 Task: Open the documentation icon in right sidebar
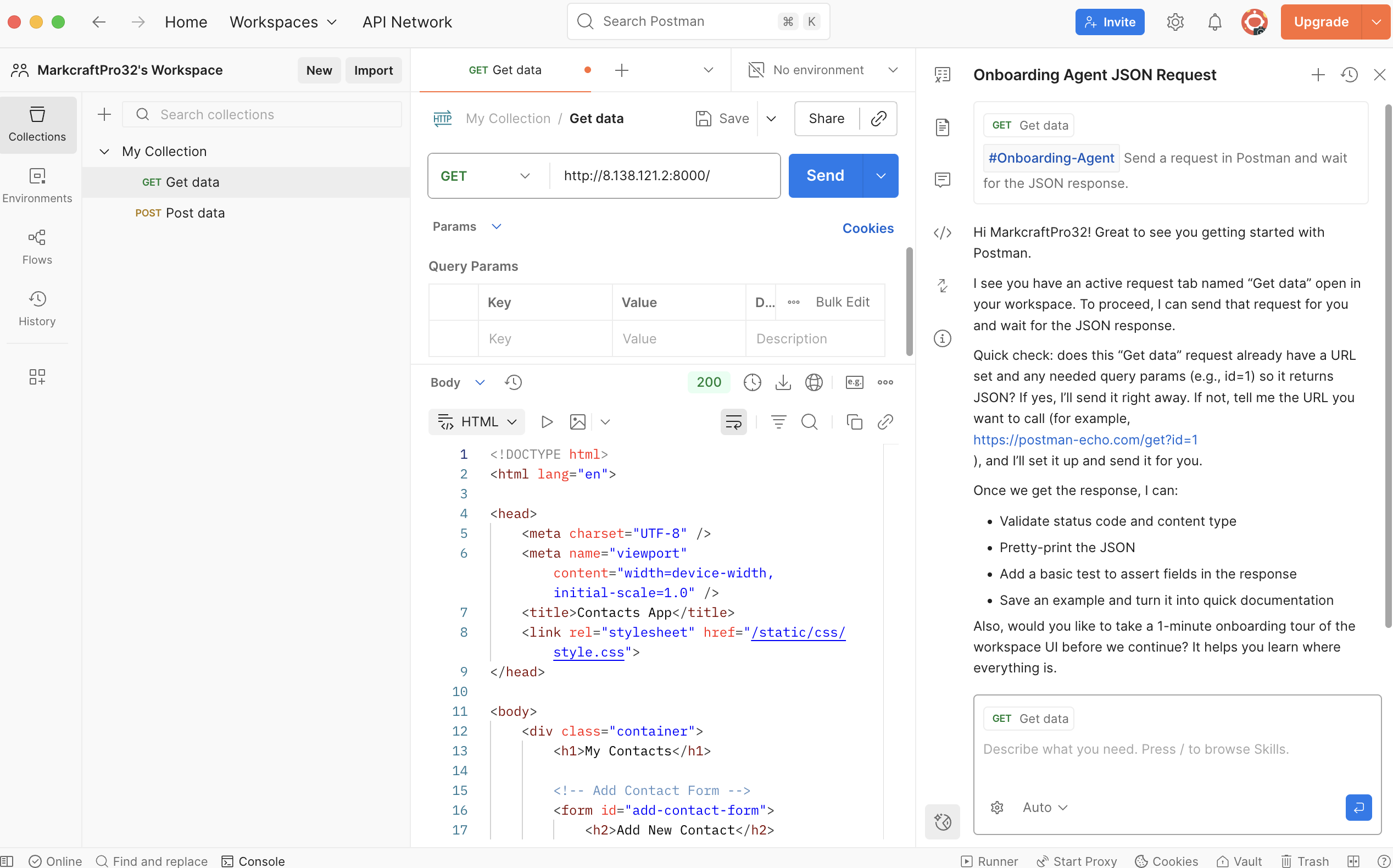[x=943, y=127]
